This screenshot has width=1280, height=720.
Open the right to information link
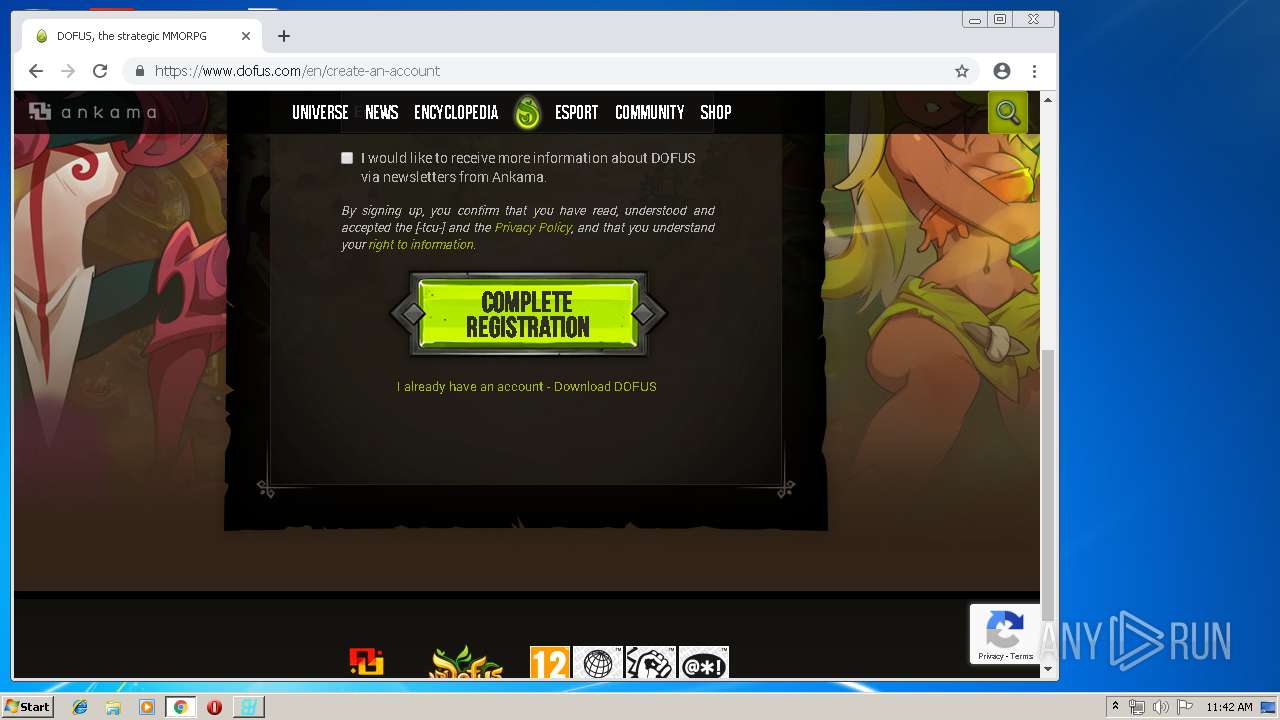point(421,245)
